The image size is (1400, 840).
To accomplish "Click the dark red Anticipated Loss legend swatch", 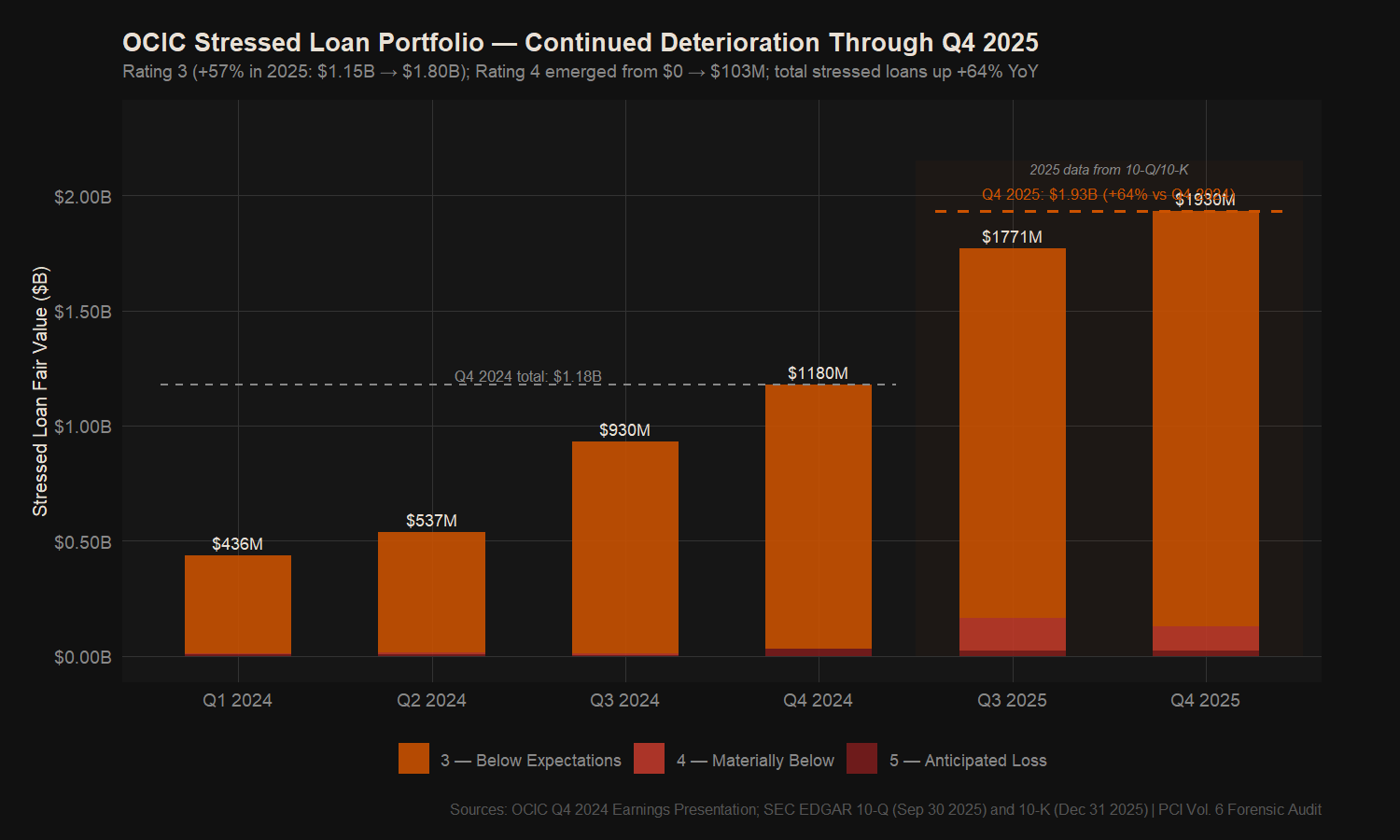I will (x=861, y=759).
